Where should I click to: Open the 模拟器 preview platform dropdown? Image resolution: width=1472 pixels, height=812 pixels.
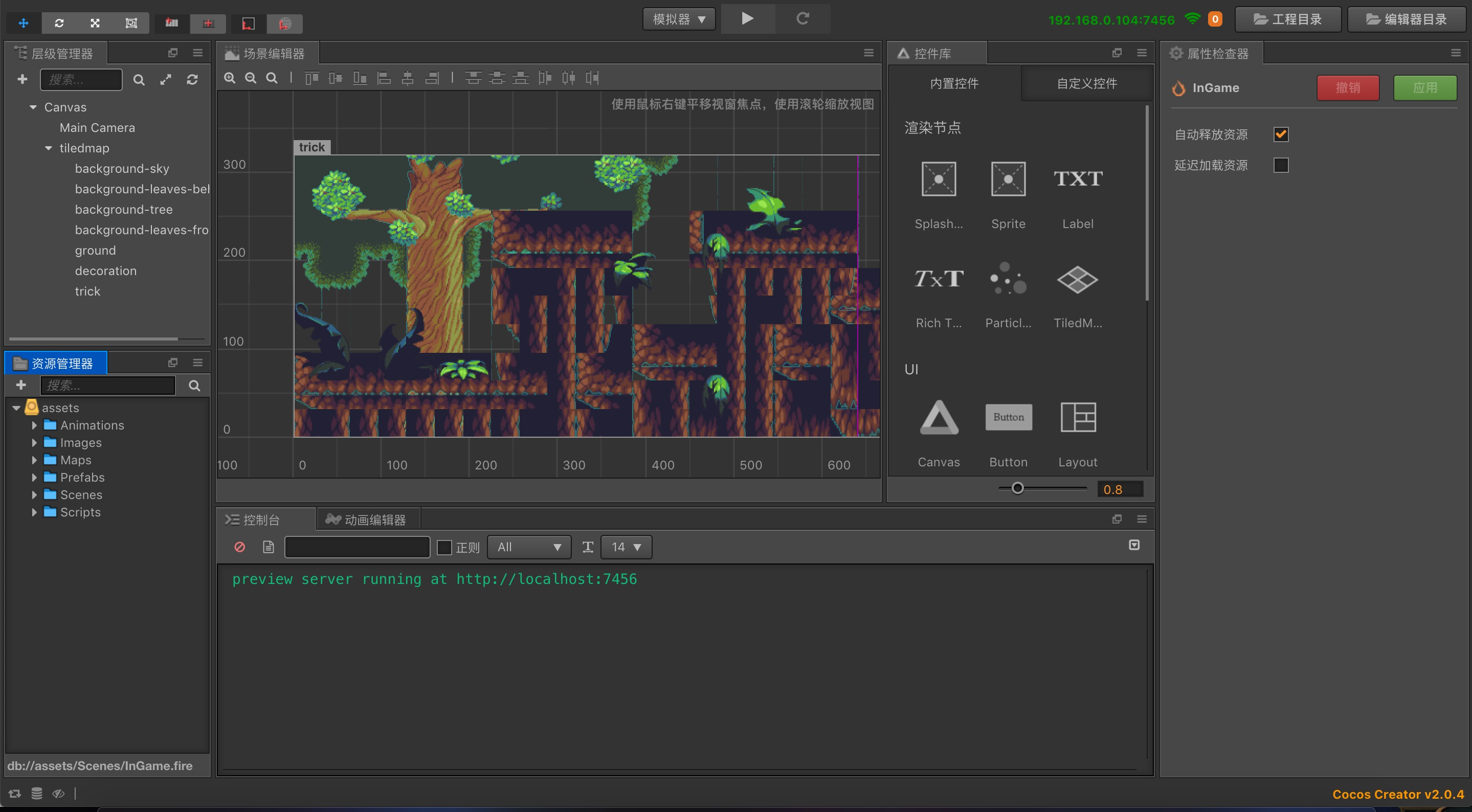(x=679, y=19)
